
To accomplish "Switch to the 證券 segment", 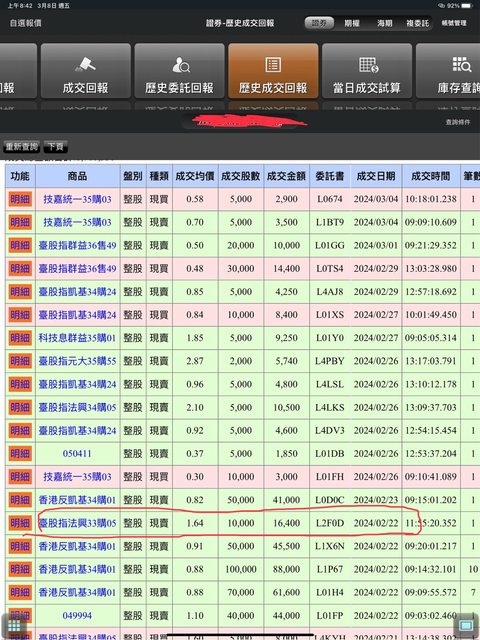I will point(319,23).
